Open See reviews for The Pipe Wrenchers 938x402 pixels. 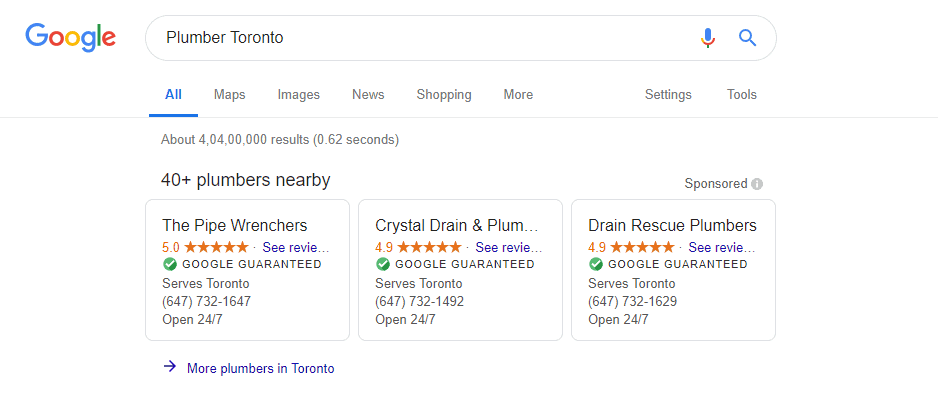pos(296,247)
